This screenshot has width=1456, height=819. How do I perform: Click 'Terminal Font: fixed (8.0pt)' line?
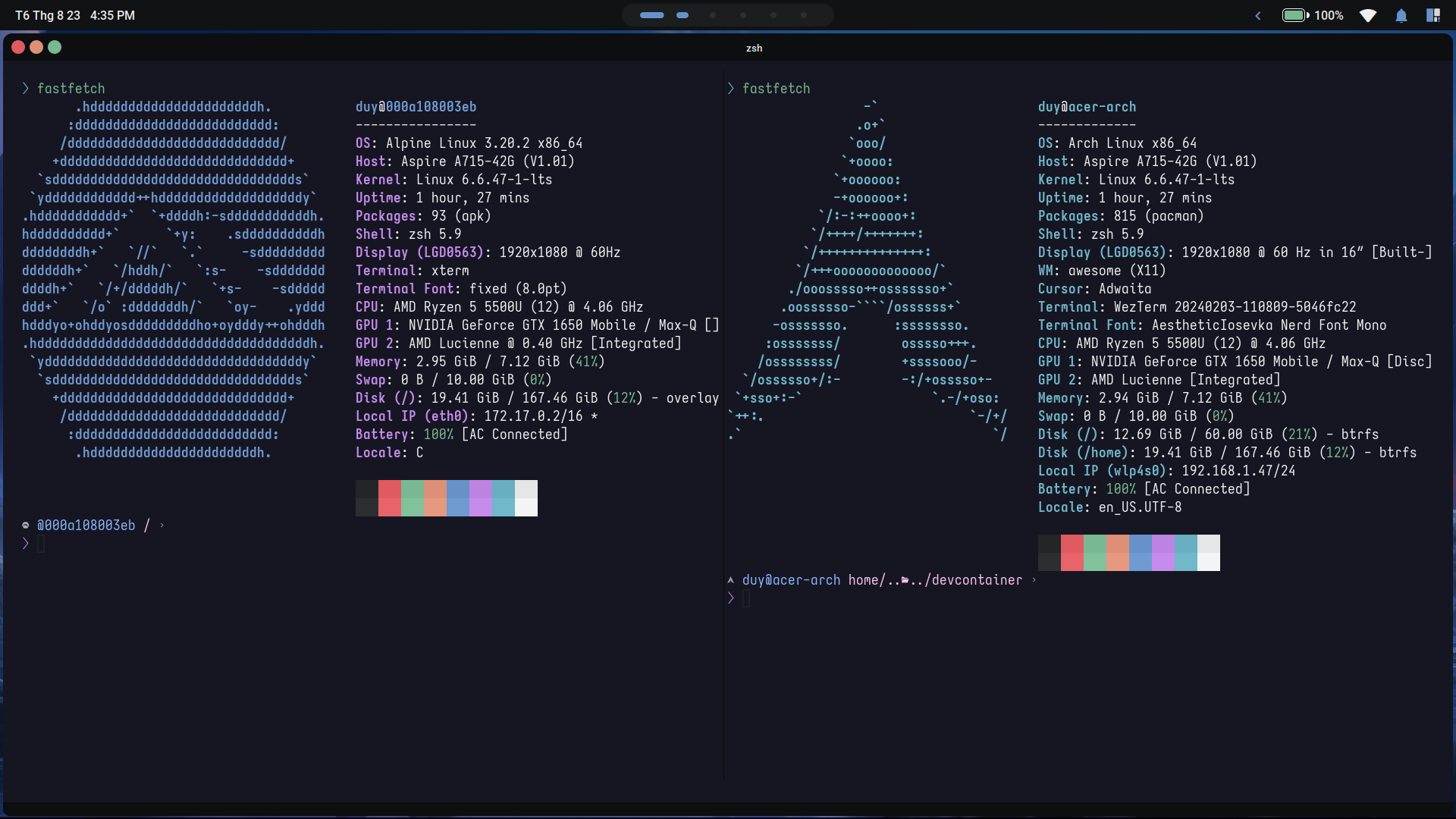point(462,289)
